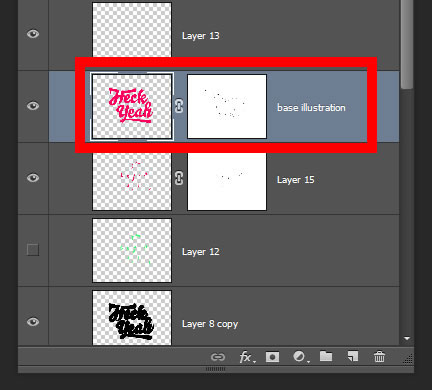The width and height of the screenshot is (432, 390).
Task: Click the 'Layer 12' name
Action: coord(201,252)
